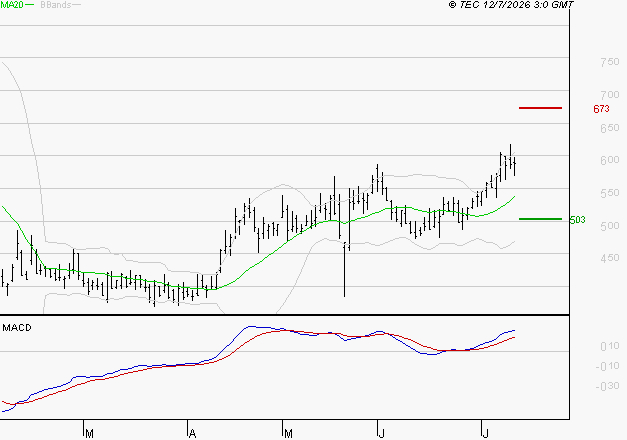The width and height of the screenshot is (627, 440).
Task: Click the last J month marker
Action: coord(486,434)
